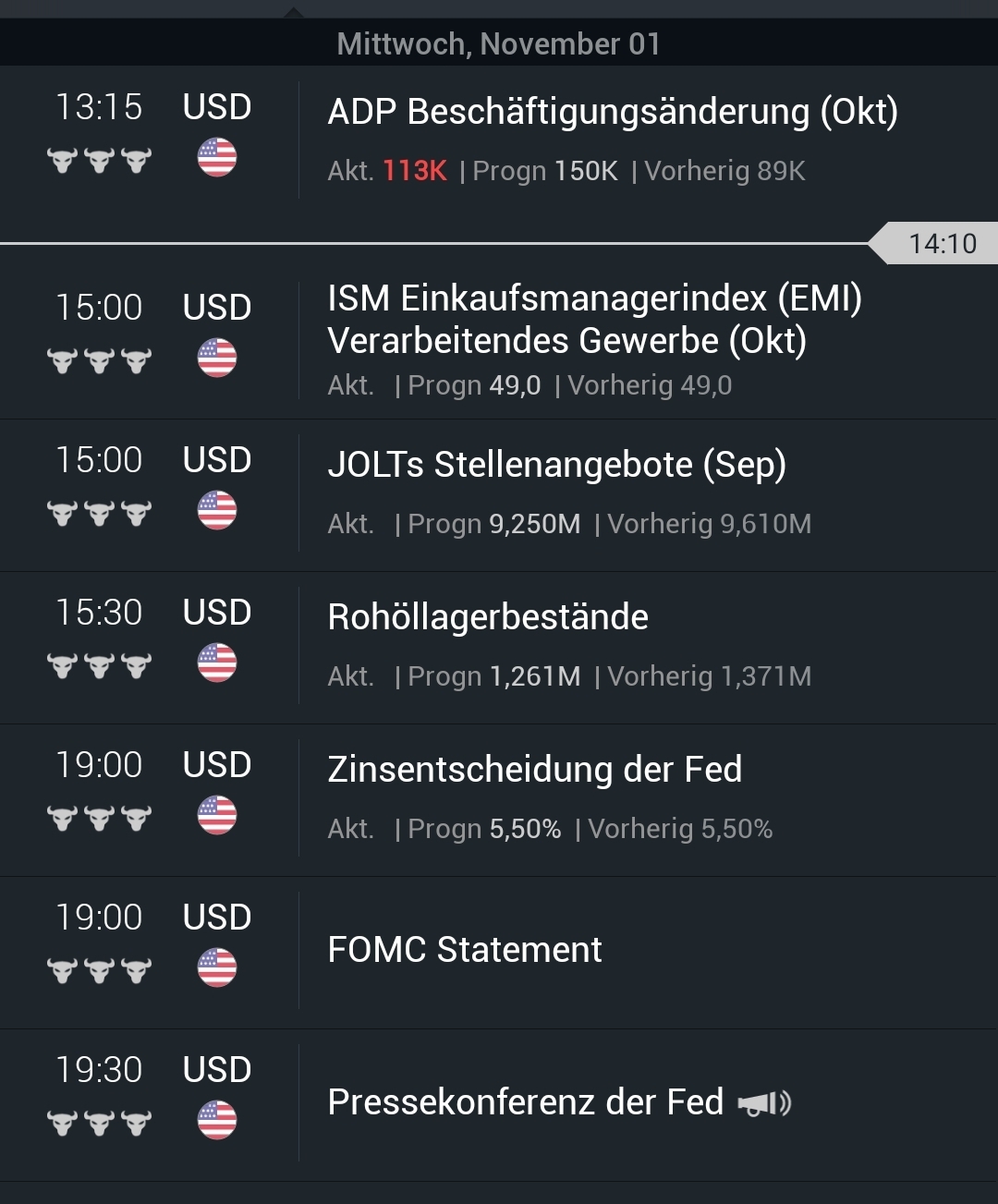Select the Rohöllagerbestände event title

coord(488,617)
